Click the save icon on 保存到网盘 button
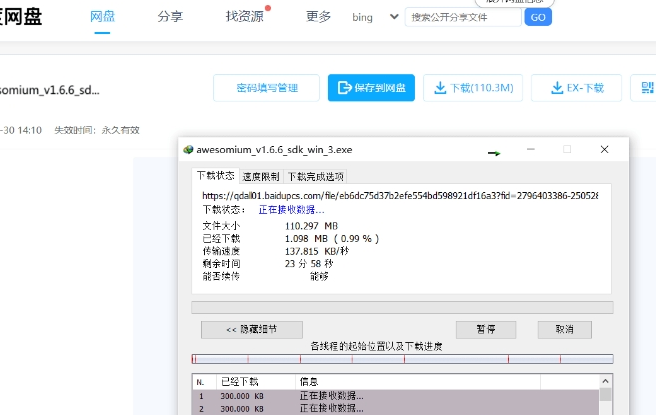Screen dimensions: 656x415 (x=345, y=88)
